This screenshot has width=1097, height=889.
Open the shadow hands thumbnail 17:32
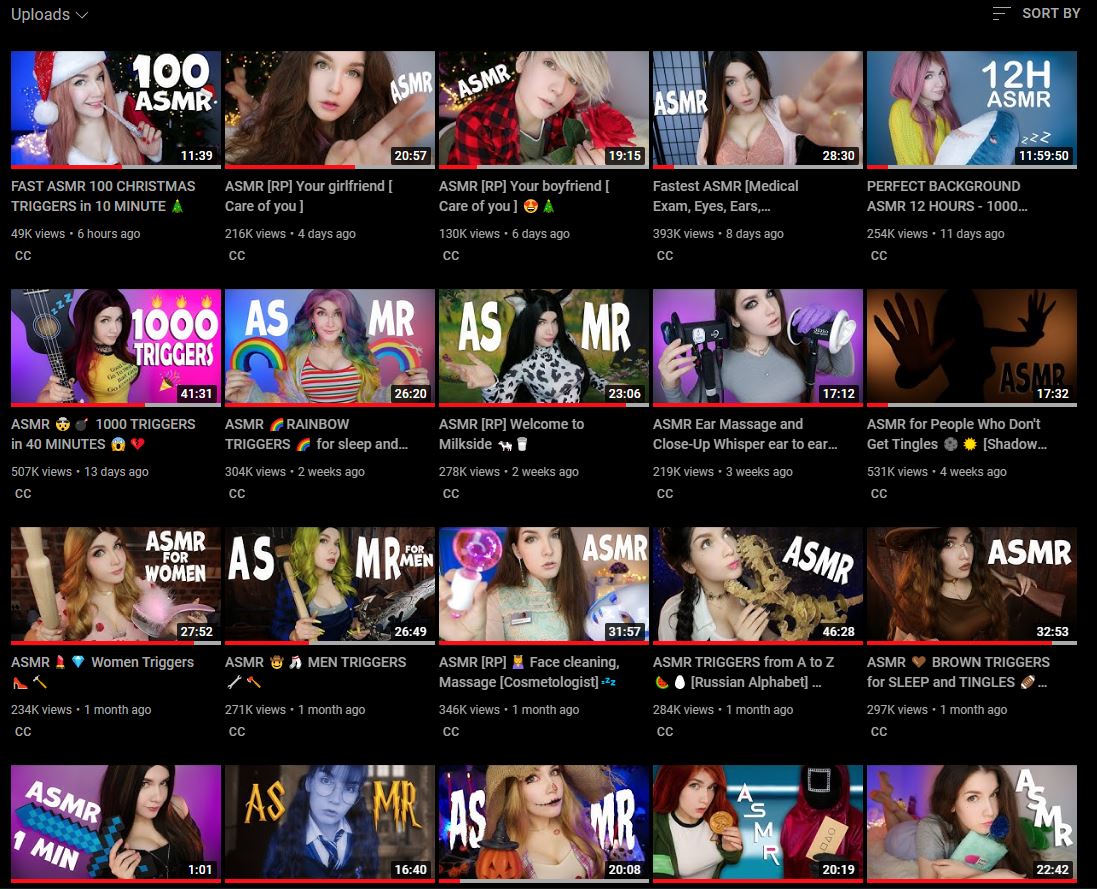pos(972,347)
